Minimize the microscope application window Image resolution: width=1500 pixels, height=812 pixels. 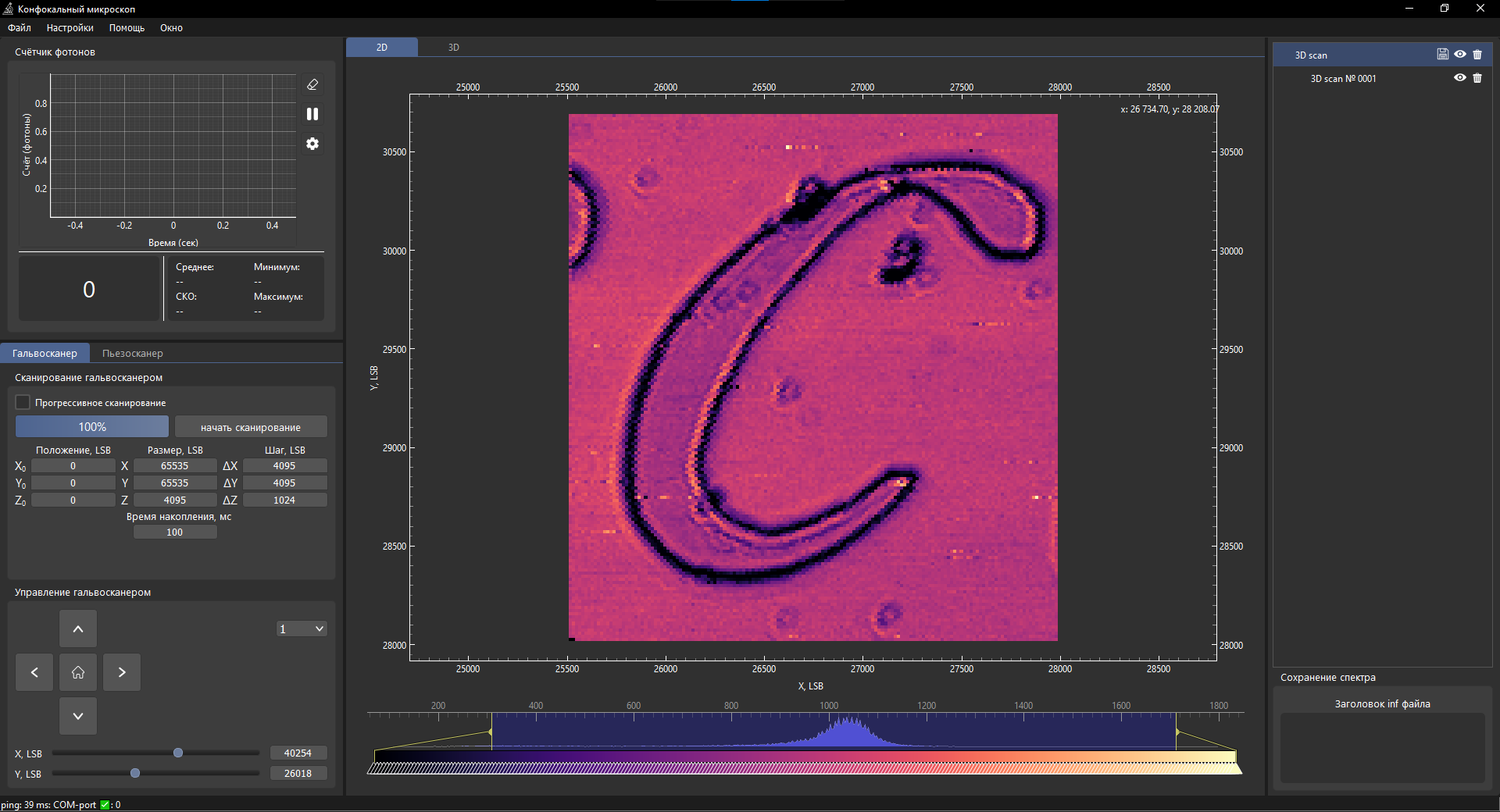(1409, 9)
